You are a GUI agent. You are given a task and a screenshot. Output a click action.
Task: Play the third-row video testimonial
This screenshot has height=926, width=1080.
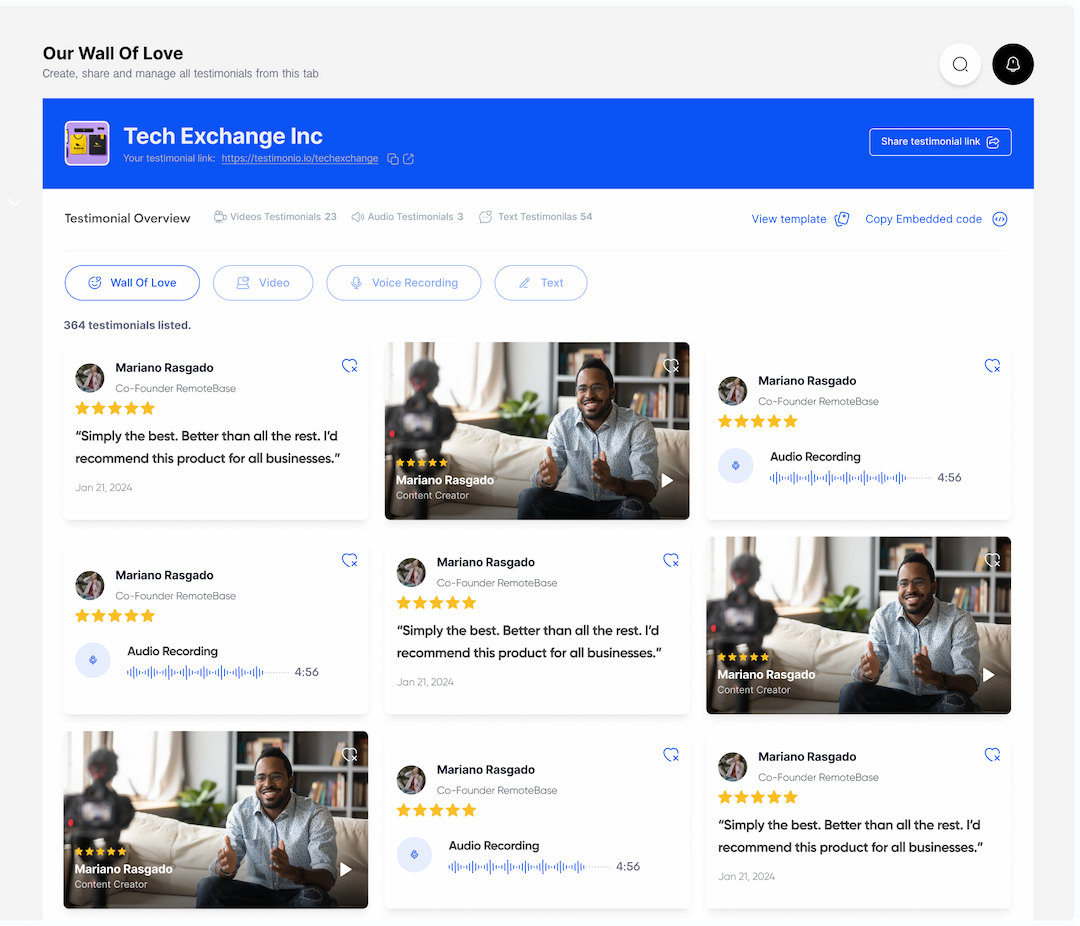(x=346, y=870)
